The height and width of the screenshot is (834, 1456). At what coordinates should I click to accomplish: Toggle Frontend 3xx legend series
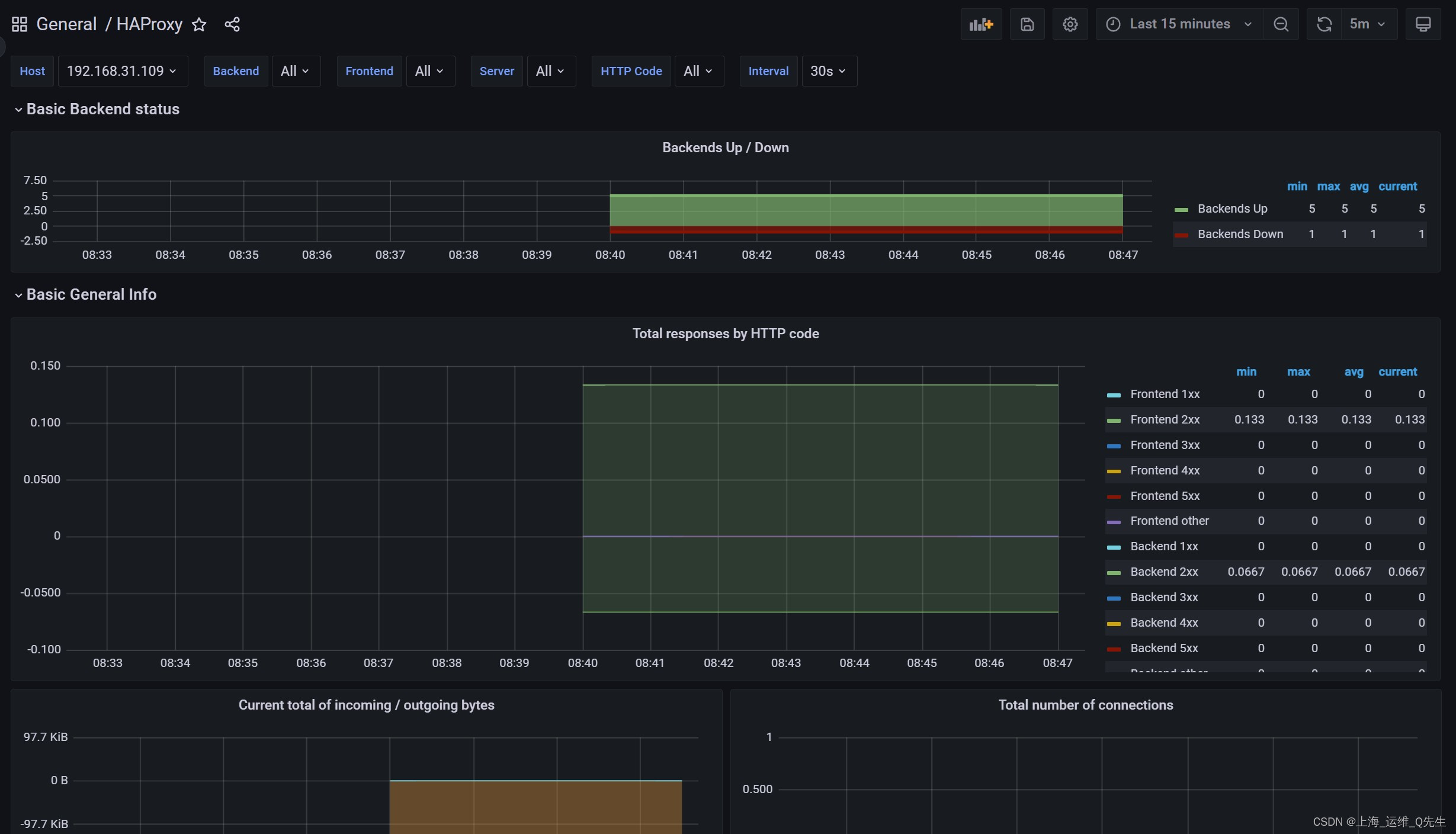(1165, 445)
